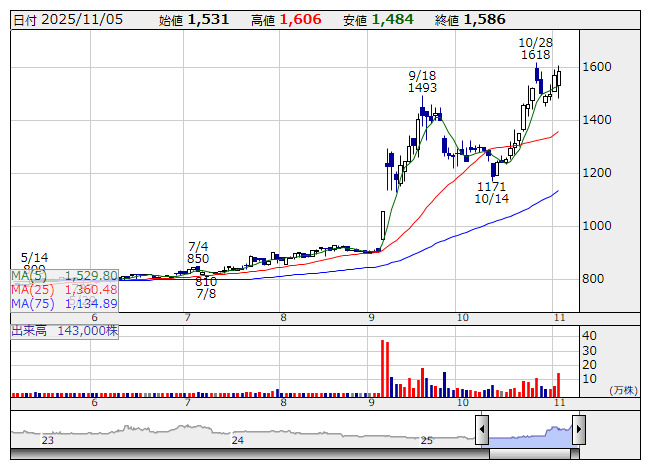The width and height of the screenshot is (653, 470).
Task: Click the 23 year marker in the overview
Action: point(48,440)
